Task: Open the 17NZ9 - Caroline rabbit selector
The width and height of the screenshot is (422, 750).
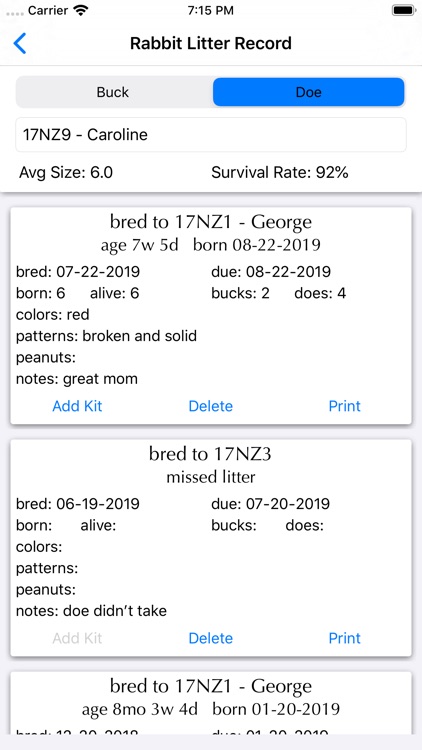Action: click(211, 135)
